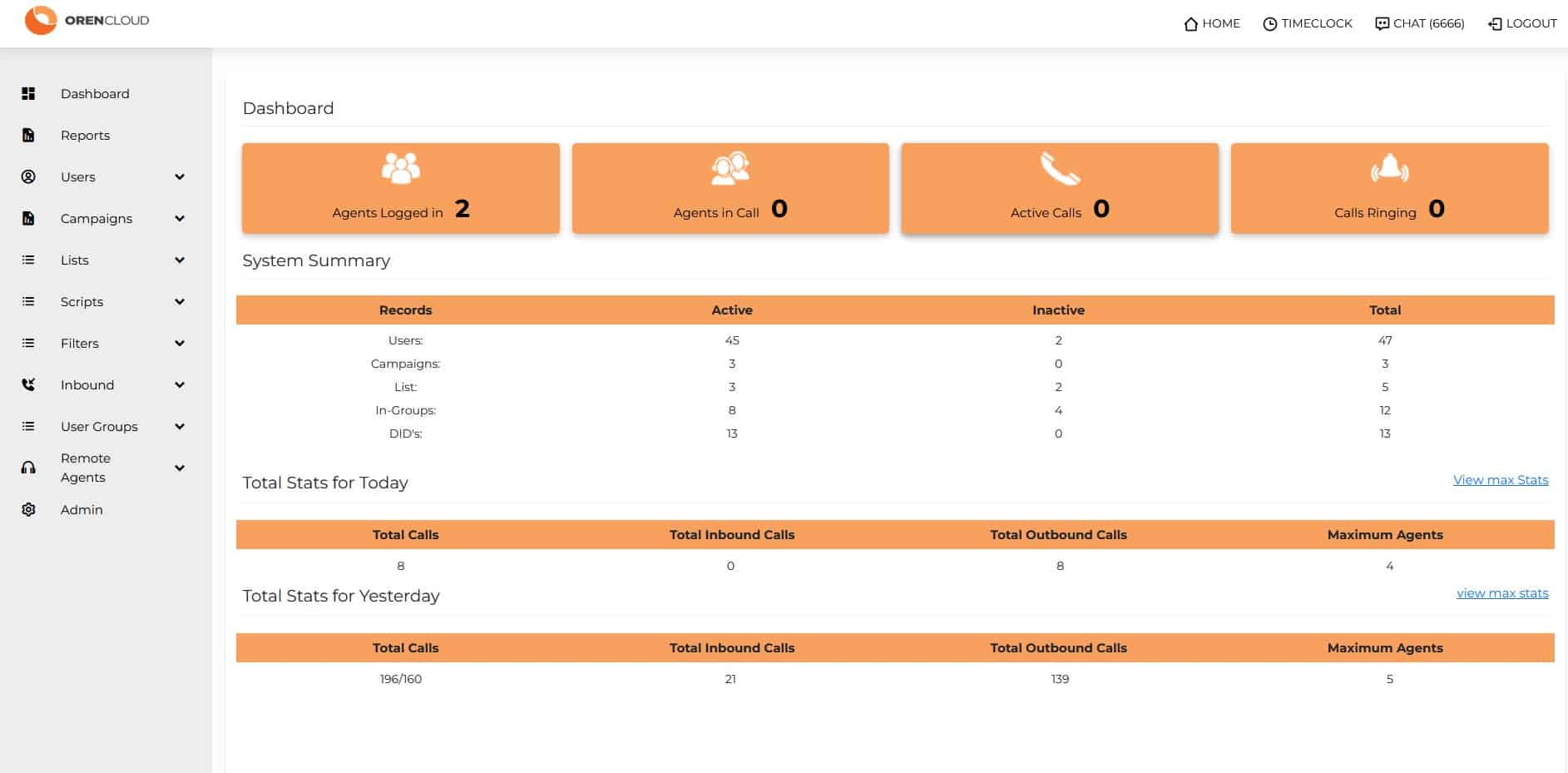Select Scripts in the sidebar
Viewport: 1568px width, 773px height.
click(82, 302)
